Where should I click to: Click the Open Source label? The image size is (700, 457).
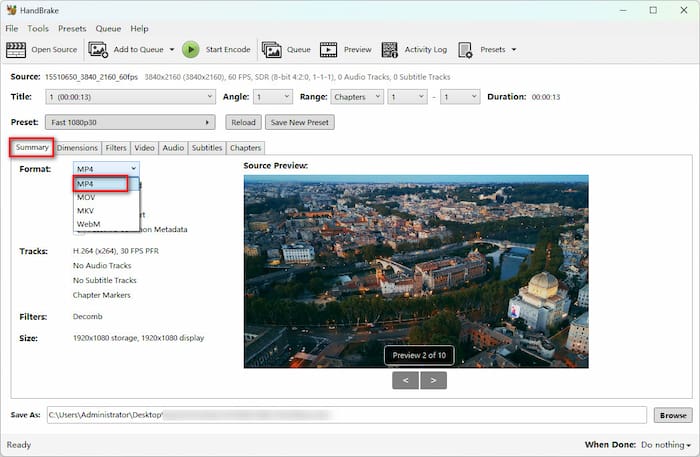click(54, 50)
